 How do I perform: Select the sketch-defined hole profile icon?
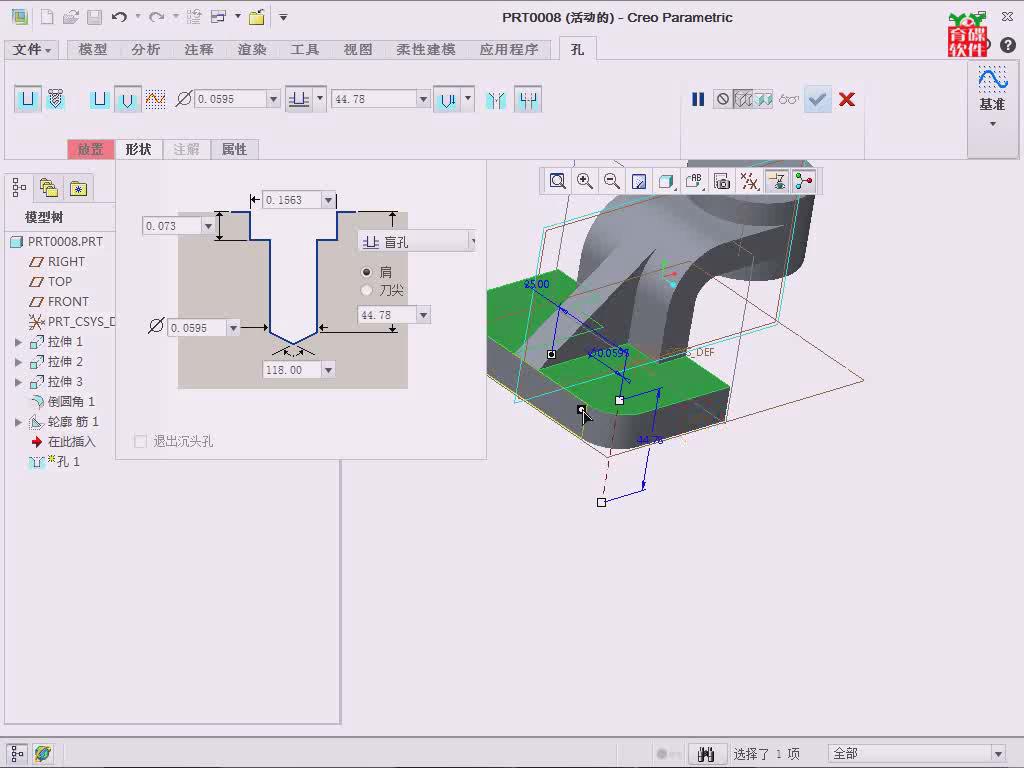click(155, 99)
